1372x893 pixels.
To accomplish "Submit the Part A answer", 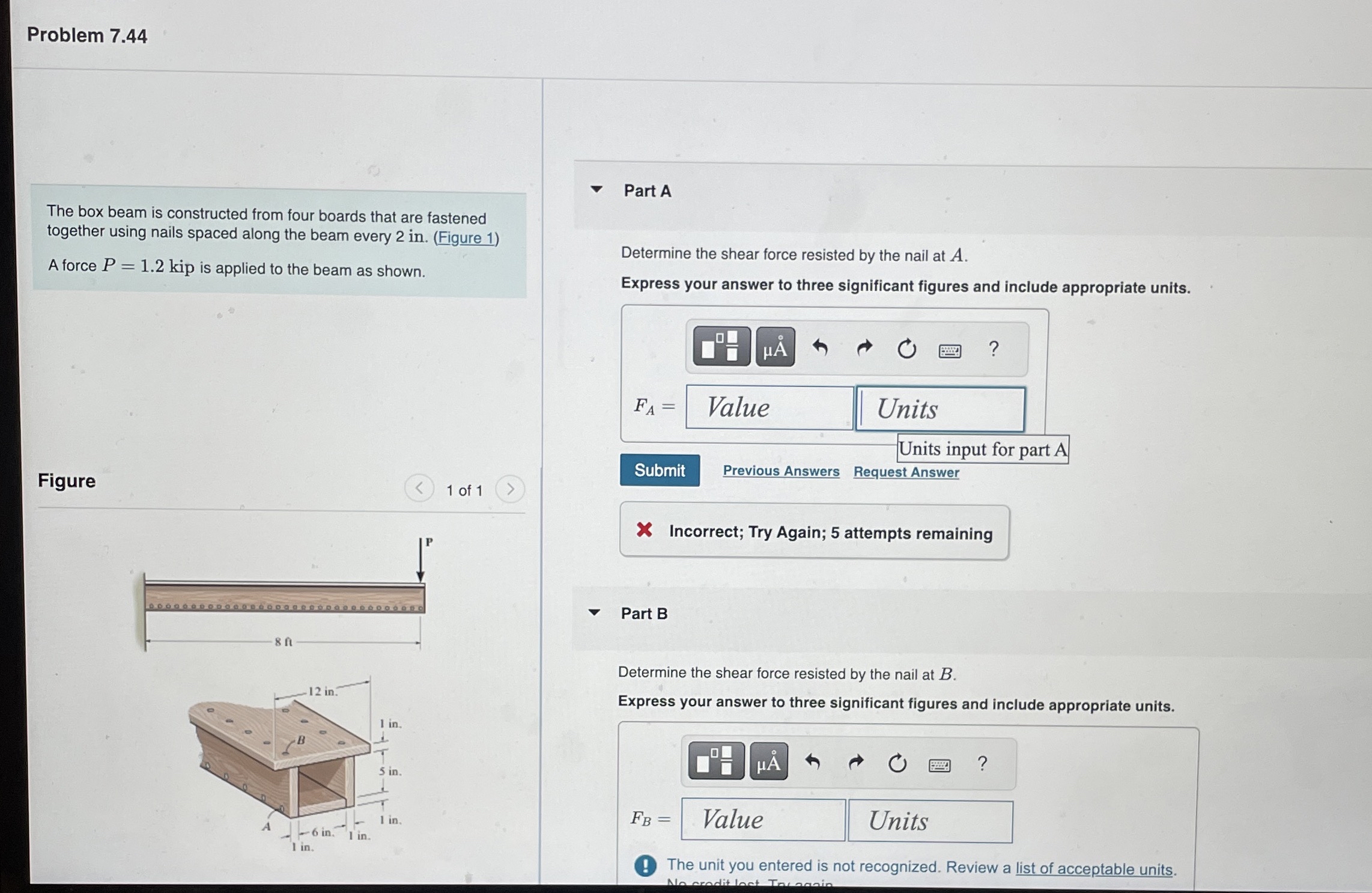I will tap(660, 471).
